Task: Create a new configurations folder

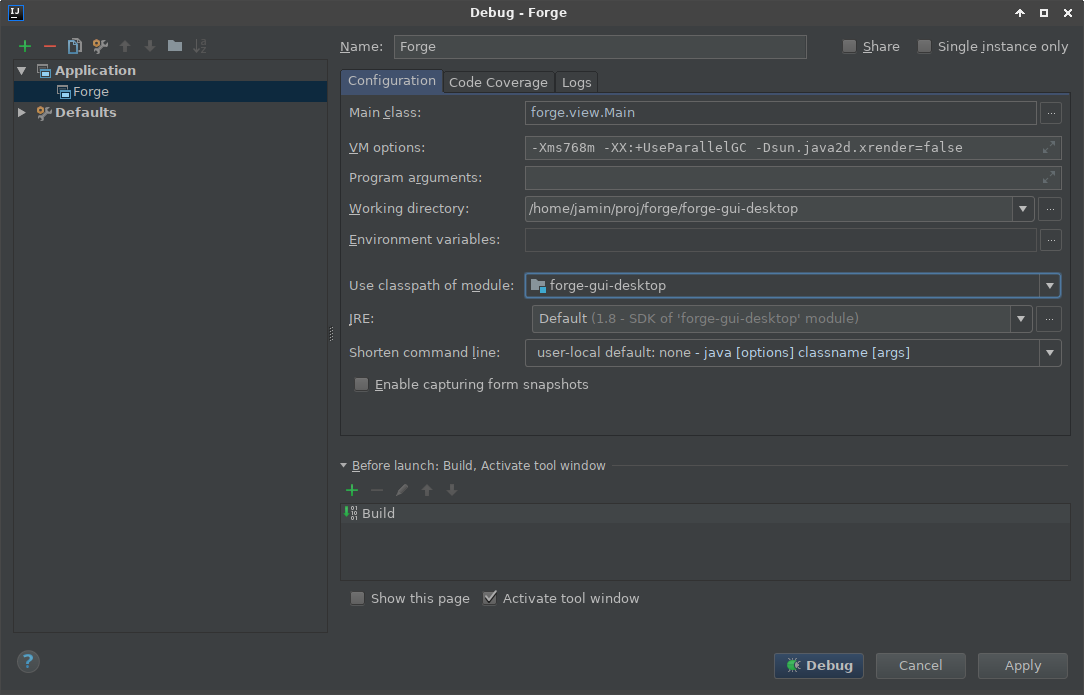Action: click(x=174, y=46)
